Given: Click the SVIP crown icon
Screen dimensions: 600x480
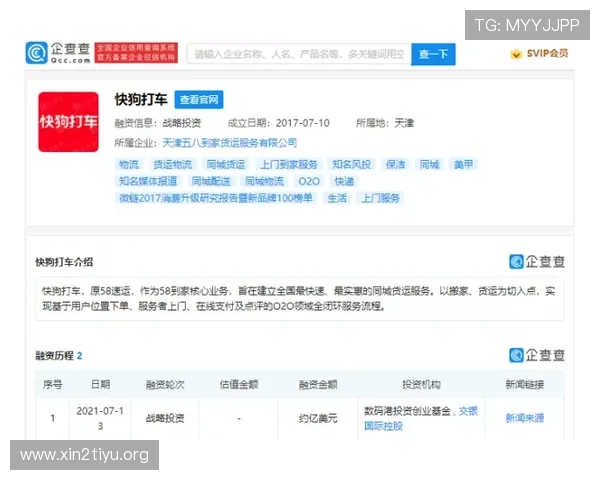Looking at the screenshot, I should pyautogui.click(x=516, y=54).
